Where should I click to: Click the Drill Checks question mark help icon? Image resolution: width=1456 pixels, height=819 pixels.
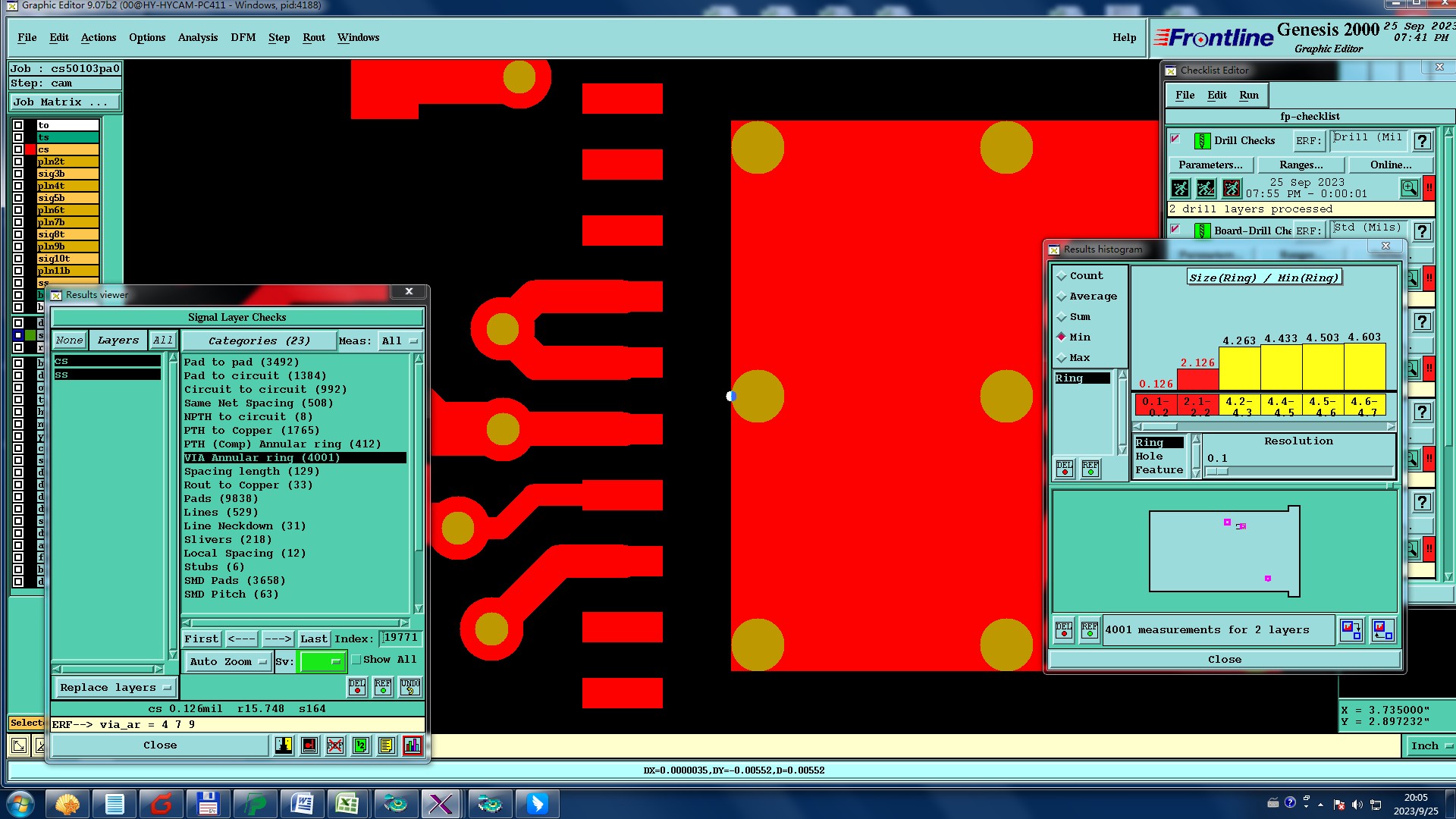point(1422,141)
